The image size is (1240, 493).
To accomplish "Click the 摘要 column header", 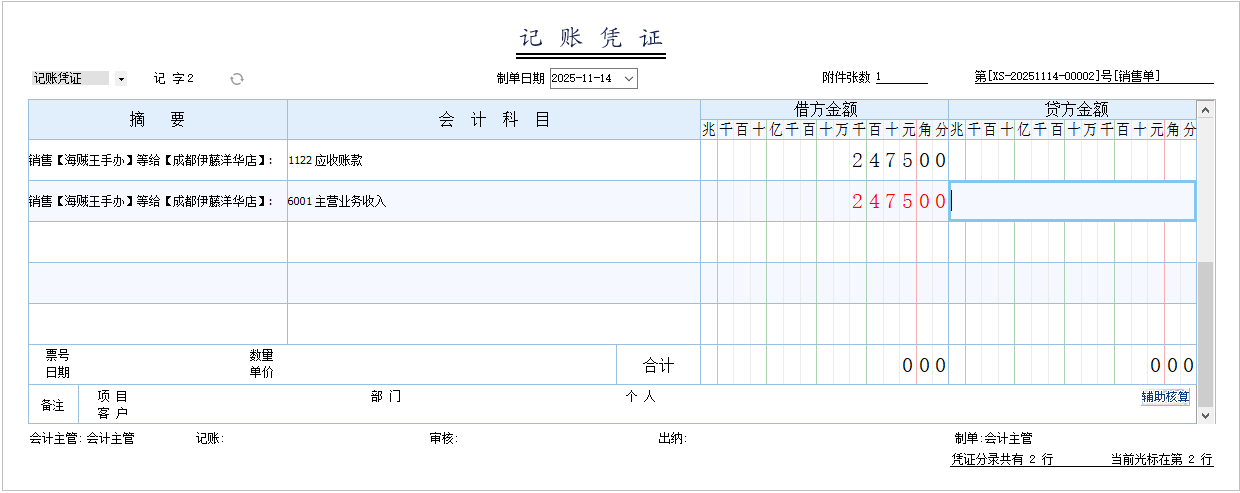I will click(x=157, y=120).
